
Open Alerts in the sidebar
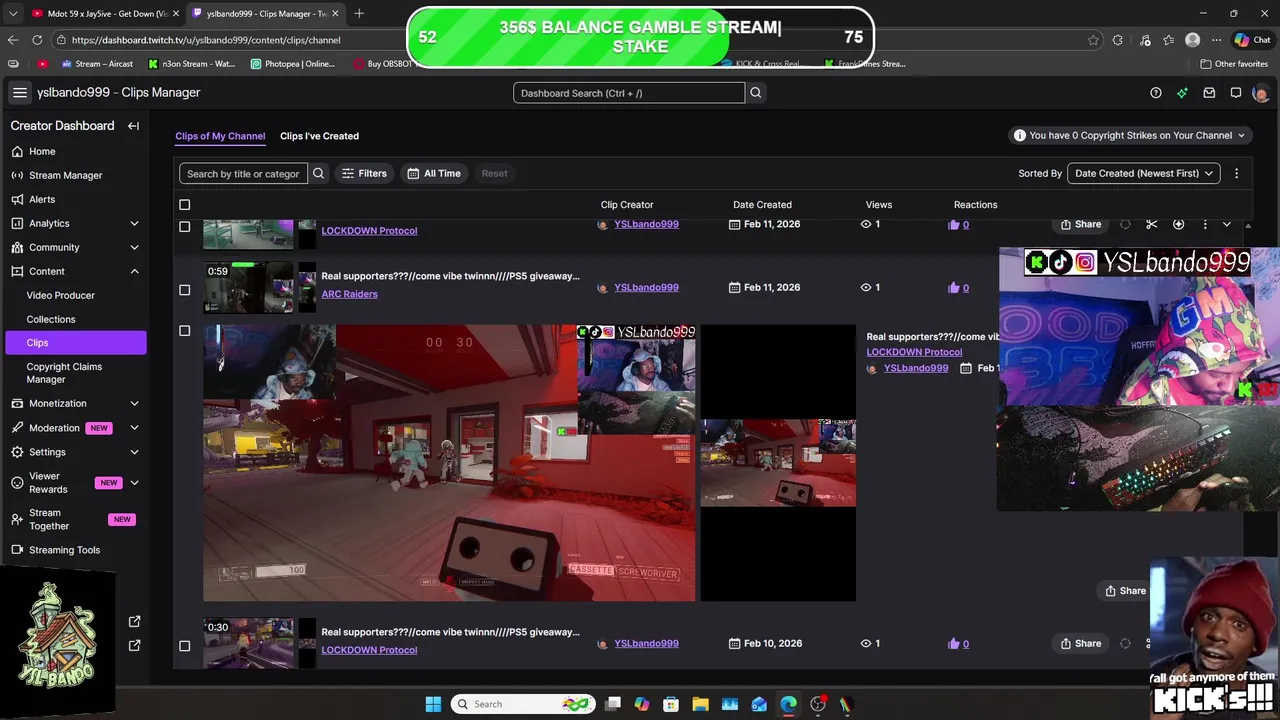tap(42, 199)
